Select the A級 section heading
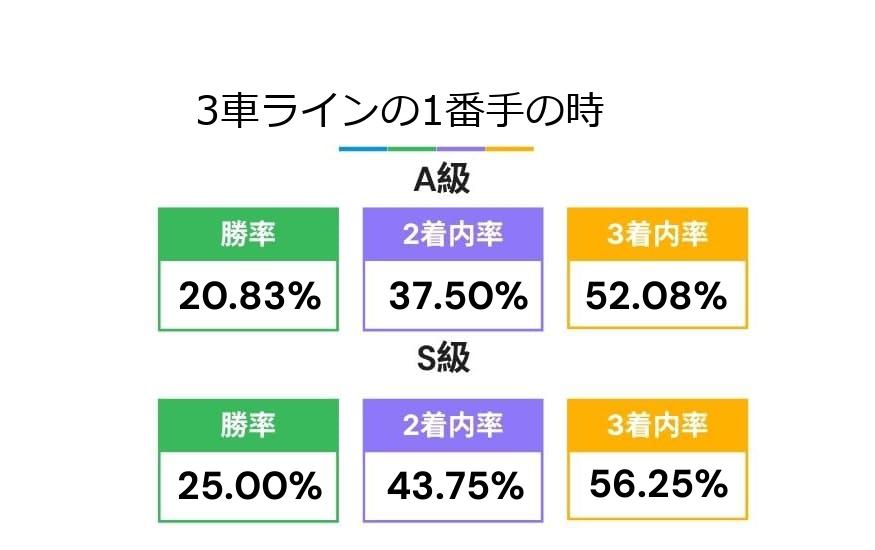875x550 pixels. pos(442,180)
